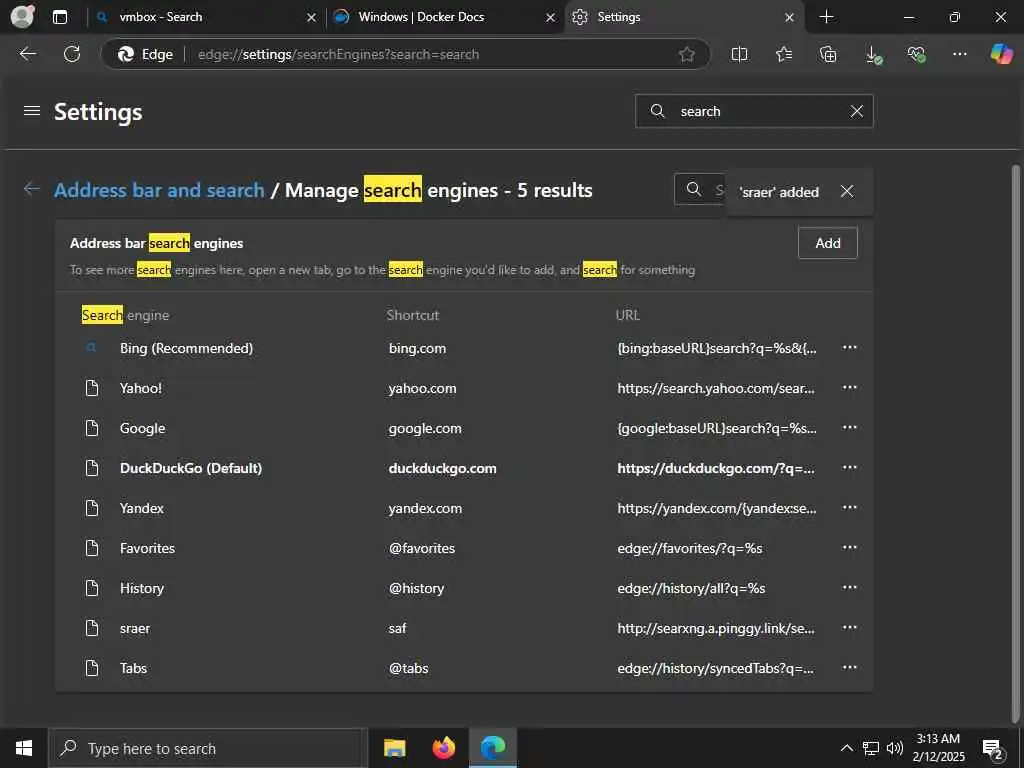Image resolution: width=1024 pixels, height=768 pixels.
Task: Open the network tray icon
Action: 871,748
